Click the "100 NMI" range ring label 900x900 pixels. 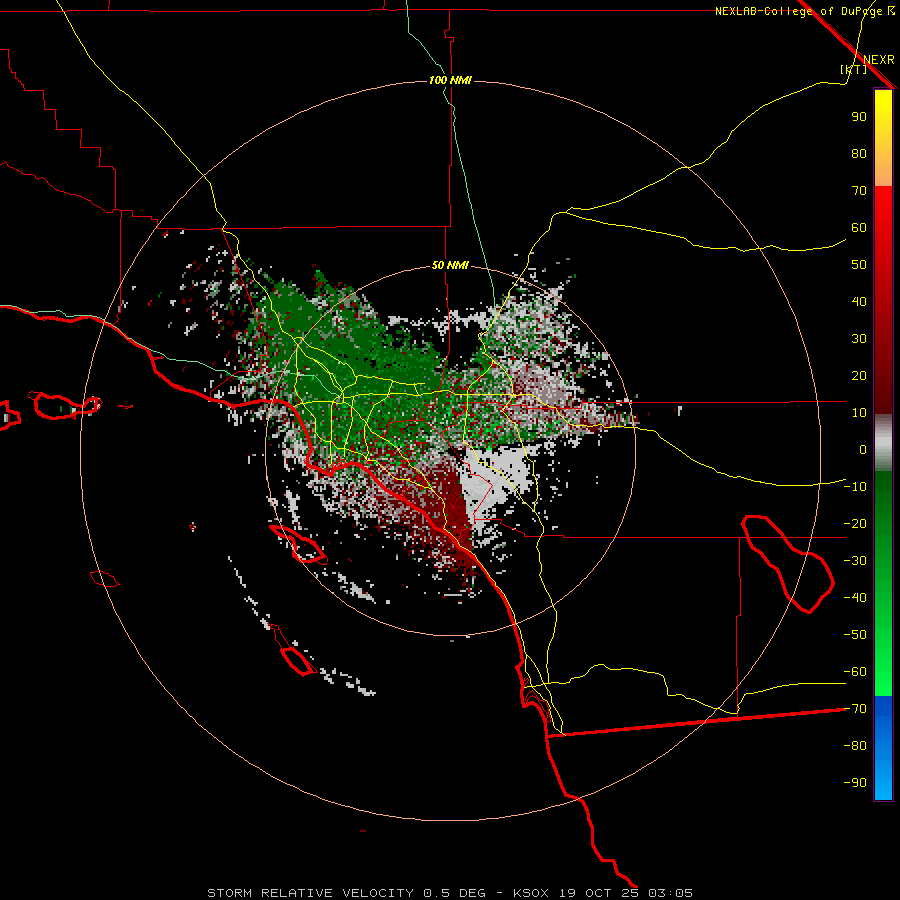pos(450,80)
